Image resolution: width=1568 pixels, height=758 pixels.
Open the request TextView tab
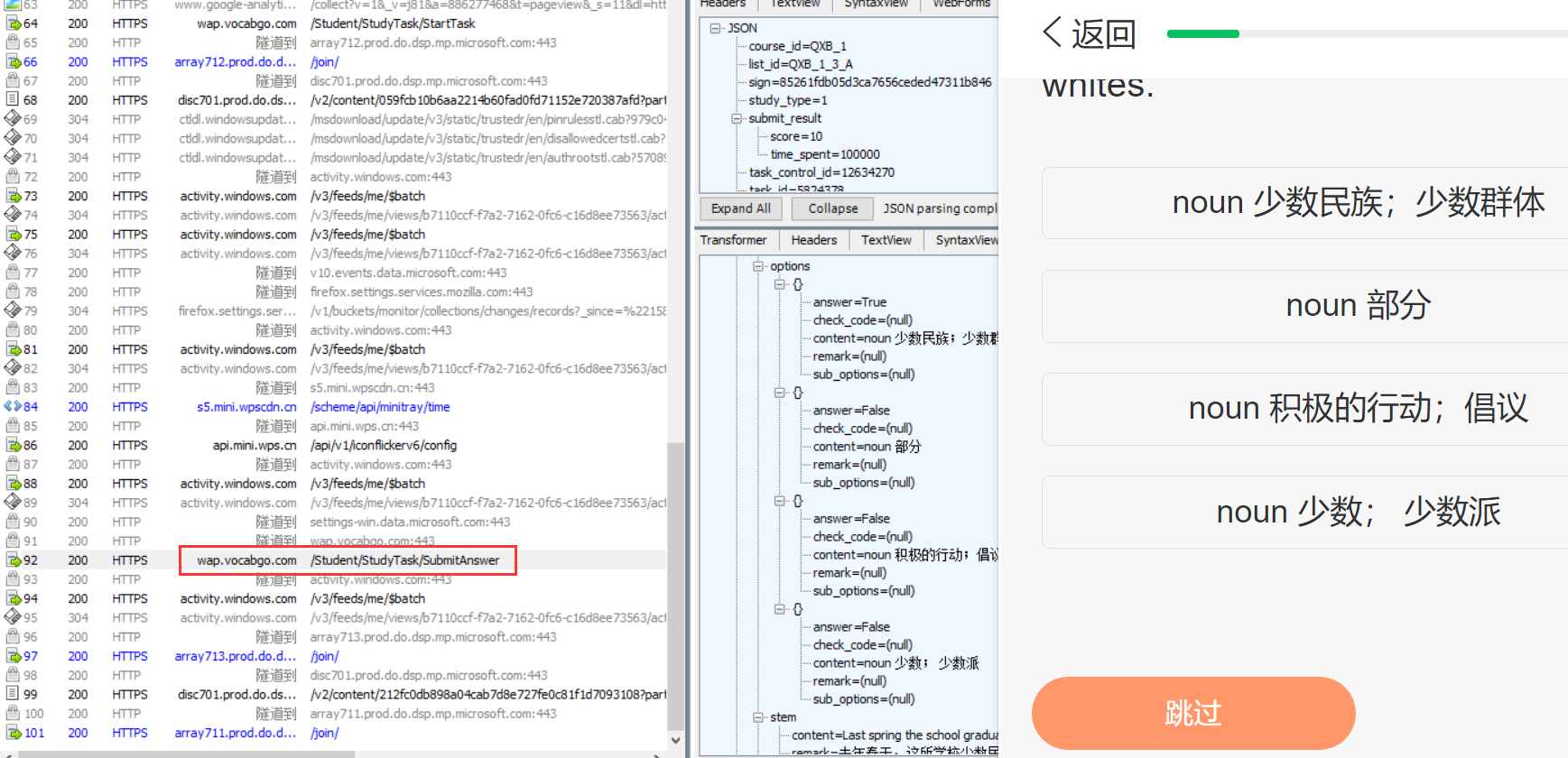pyautogui.click(x=795, y=5)
